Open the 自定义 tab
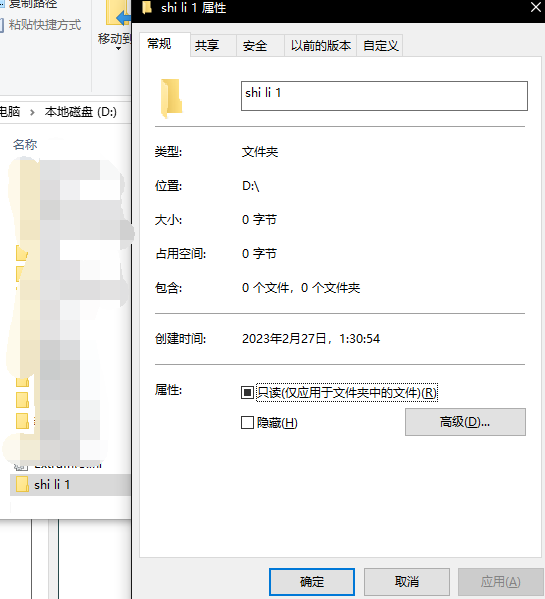This screenshot has width=545, height=599. (x=380, y=45)
